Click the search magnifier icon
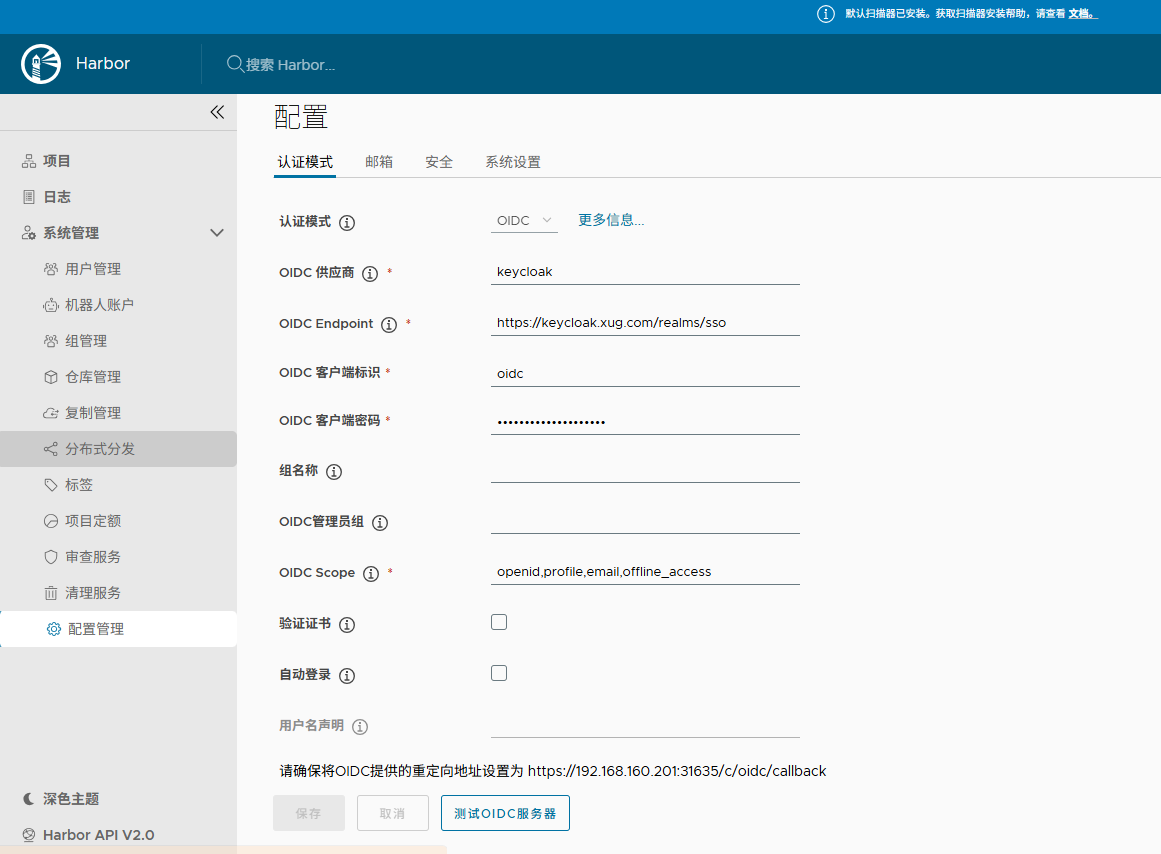Viewport: 1161px width, 854px height. [235, 64]
